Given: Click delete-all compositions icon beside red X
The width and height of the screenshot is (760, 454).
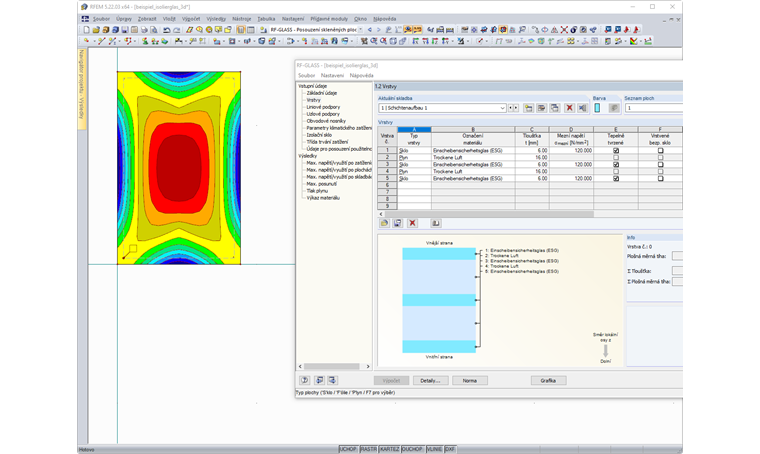Looking at the screenshot, I should pyautogui.click(x=583, y=108).
